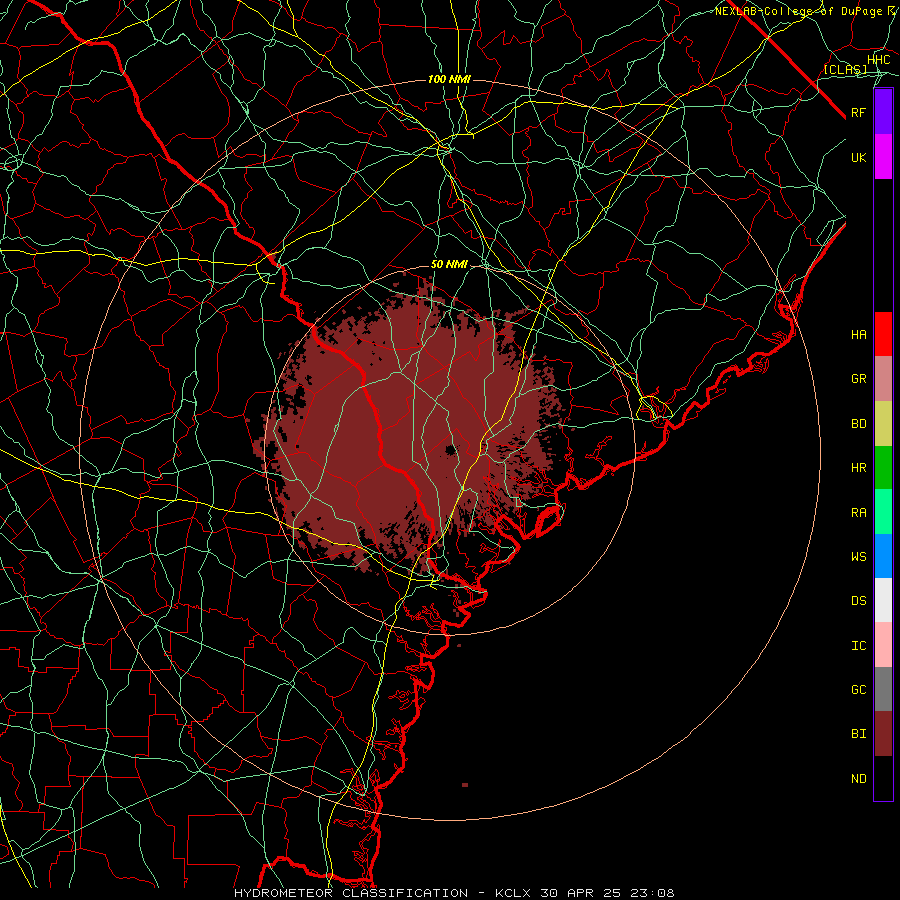Image resolution: width=900 pixels, height=900 pixels.
Task: Click the HYDROMETEOR CLASSIFICATION title text
Action: click(351, 893)
